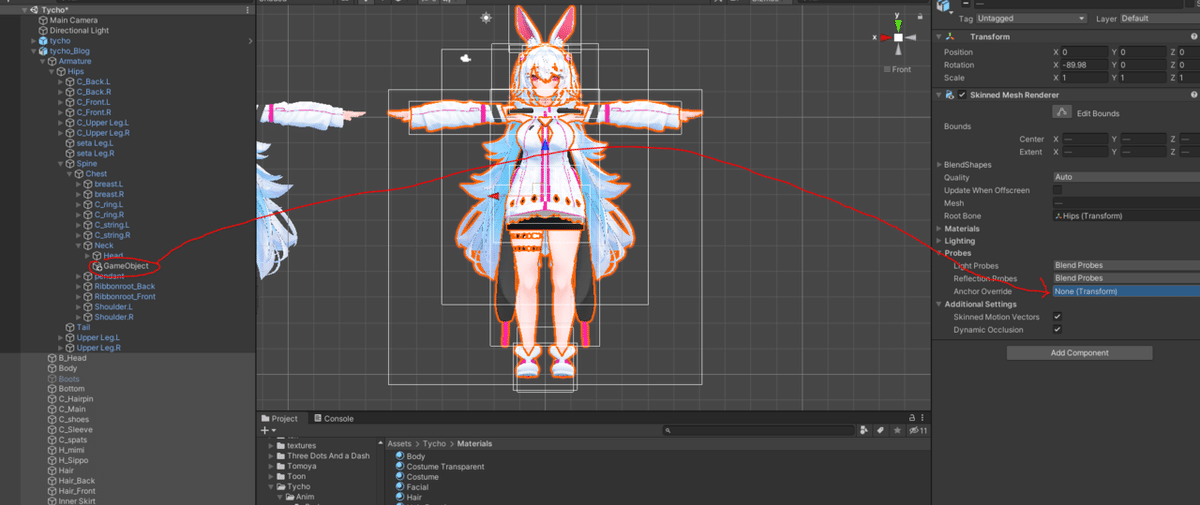Viewport: 1200px width, 505px height.
Task: Click the Favorites star icon in Project
Action: click(896, 430)
